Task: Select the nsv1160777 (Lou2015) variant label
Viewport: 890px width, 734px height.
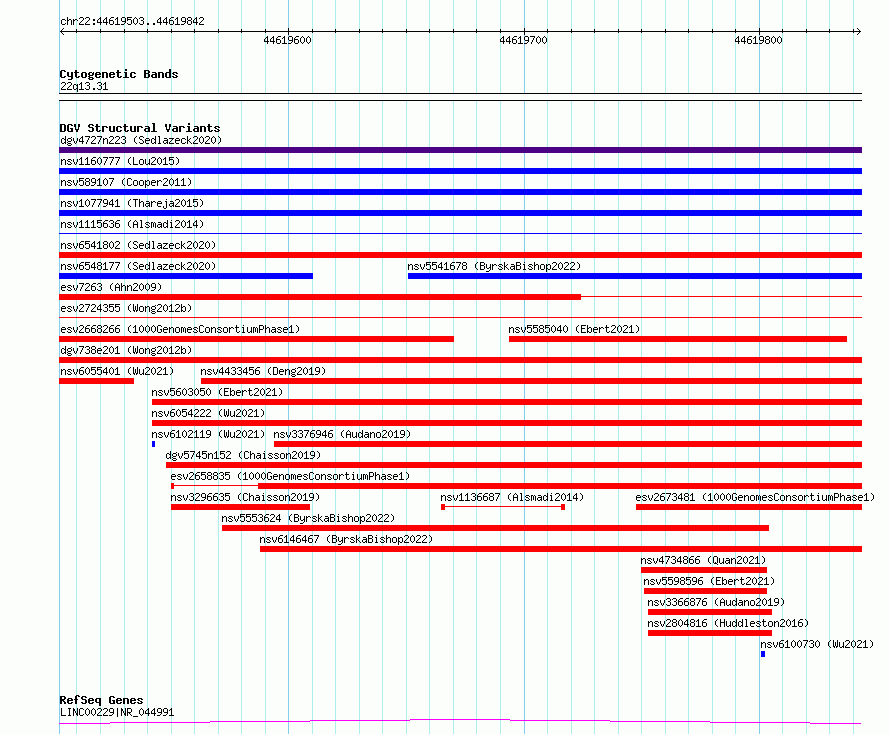Action: click(x=120, y=161)
